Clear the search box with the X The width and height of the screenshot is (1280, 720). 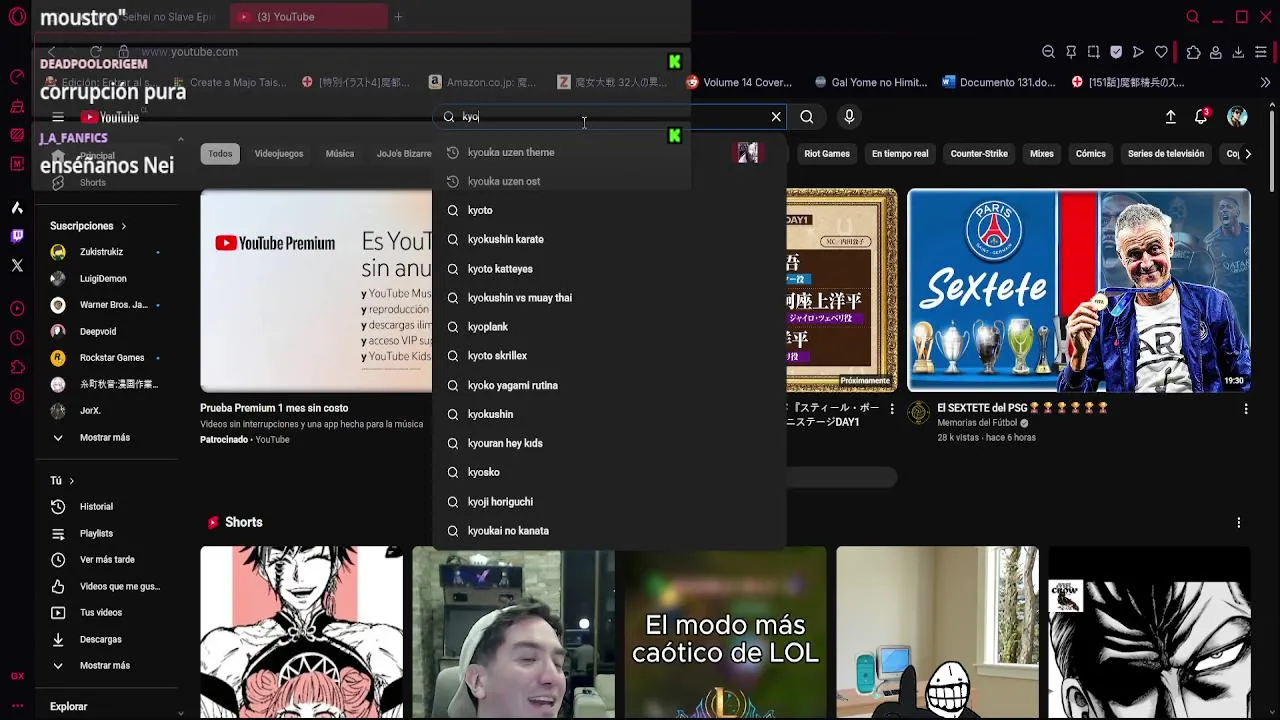[776, 117]
